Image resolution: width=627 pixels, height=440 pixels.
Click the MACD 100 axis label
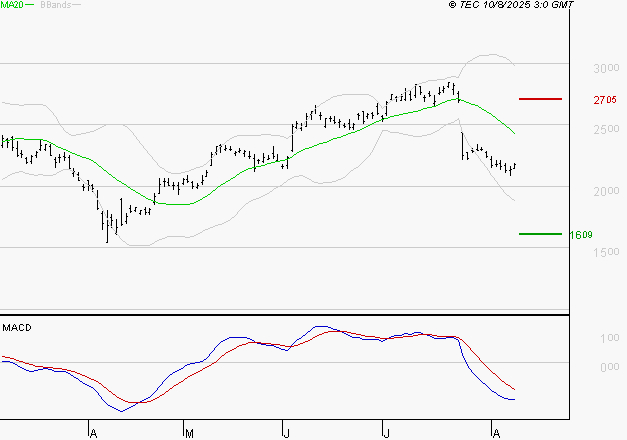[x=610, y=338]
